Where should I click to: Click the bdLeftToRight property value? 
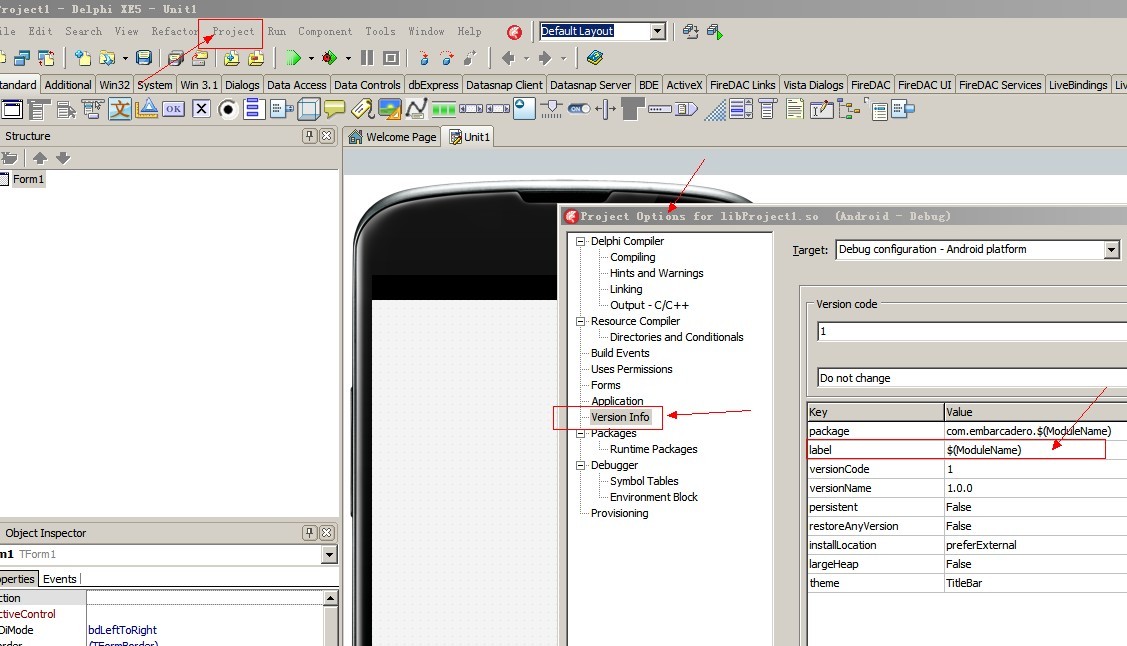[122, 630]
